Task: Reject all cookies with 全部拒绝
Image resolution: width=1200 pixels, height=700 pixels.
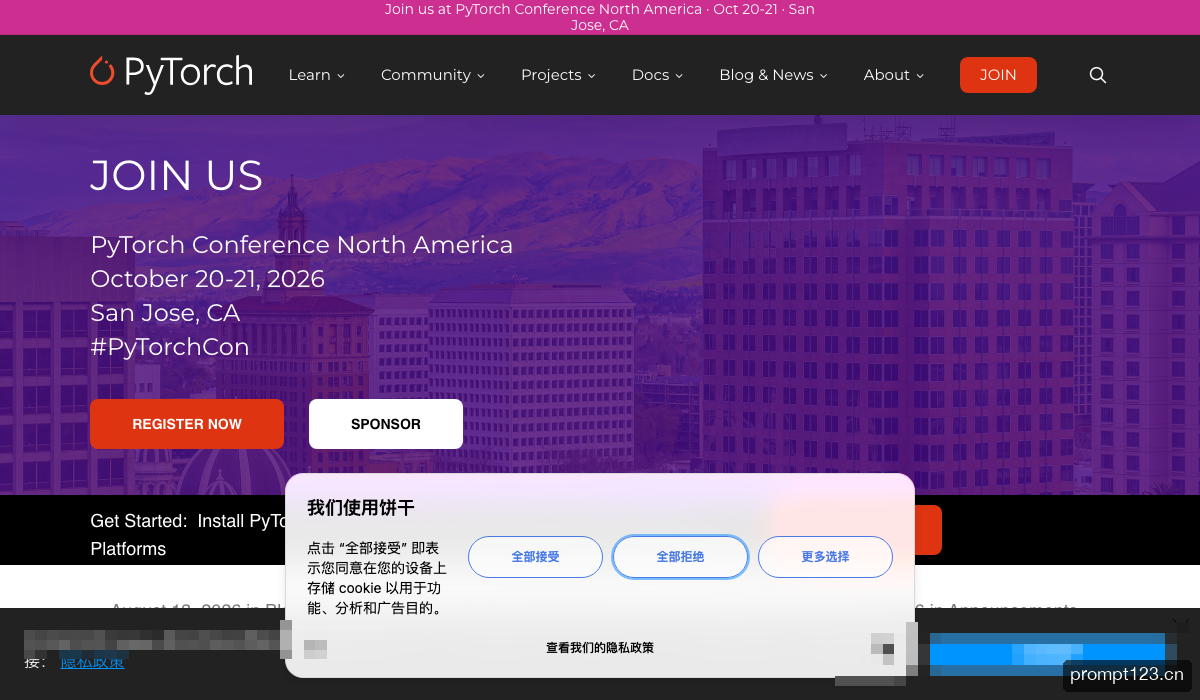Action: pos(680,557)
